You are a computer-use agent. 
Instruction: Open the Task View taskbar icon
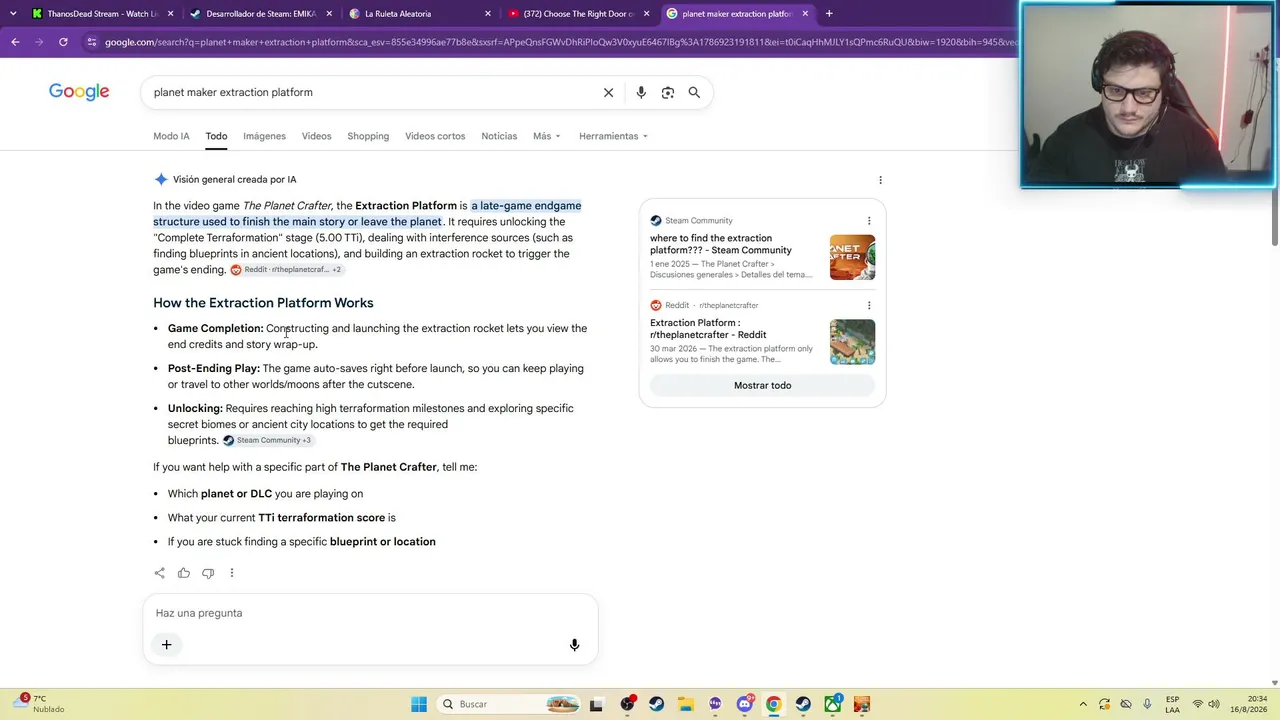coord(597,704)
